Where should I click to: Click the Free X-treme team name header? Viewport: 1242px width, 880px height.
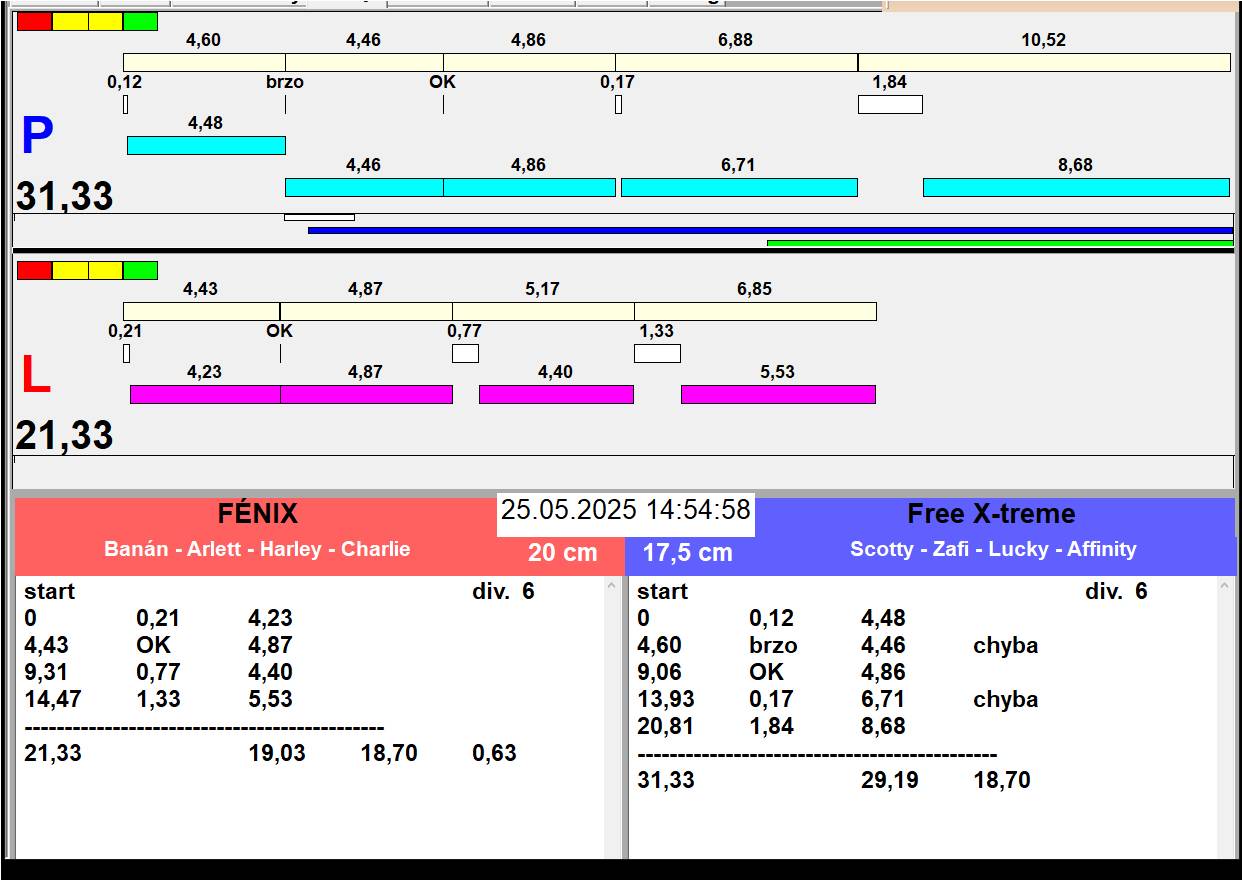991,514
